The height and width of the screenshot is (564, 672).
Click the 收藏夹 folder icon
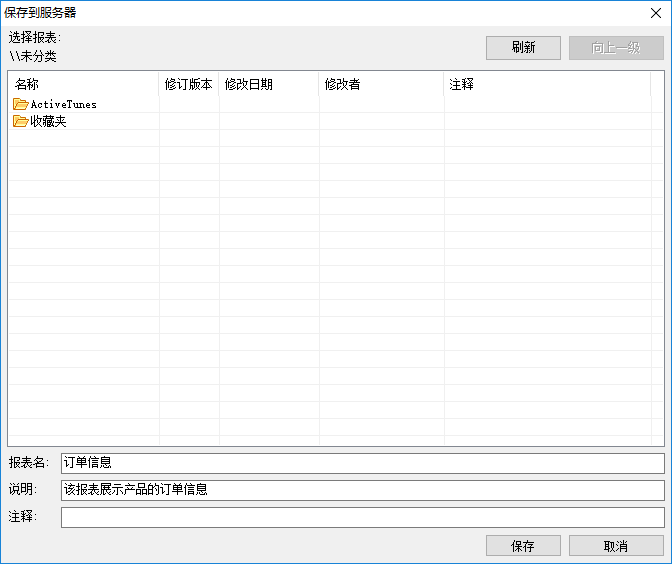tap(21, 121)
